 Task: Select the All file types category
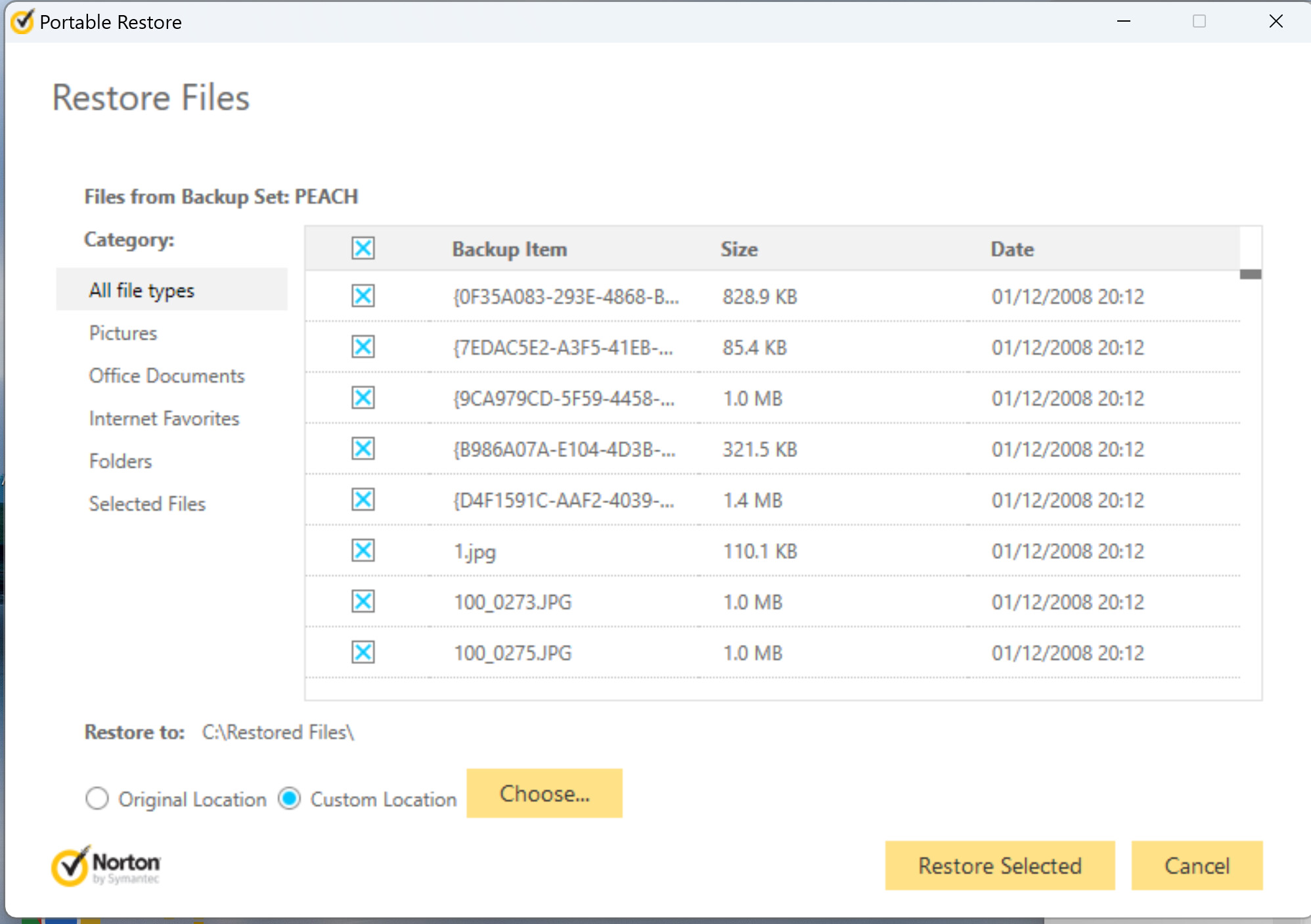coord(142,290)
